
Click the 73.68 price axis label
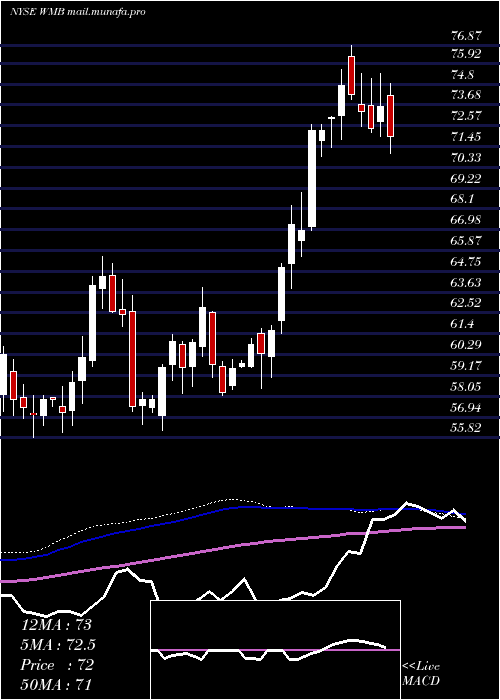[467, 95]
